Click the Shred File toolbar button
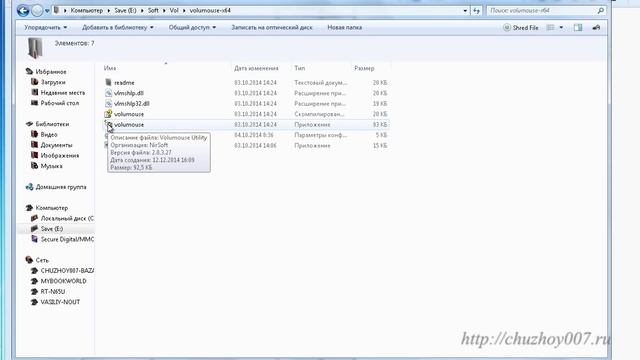This screenshot has width=640, height=360. 521,28
